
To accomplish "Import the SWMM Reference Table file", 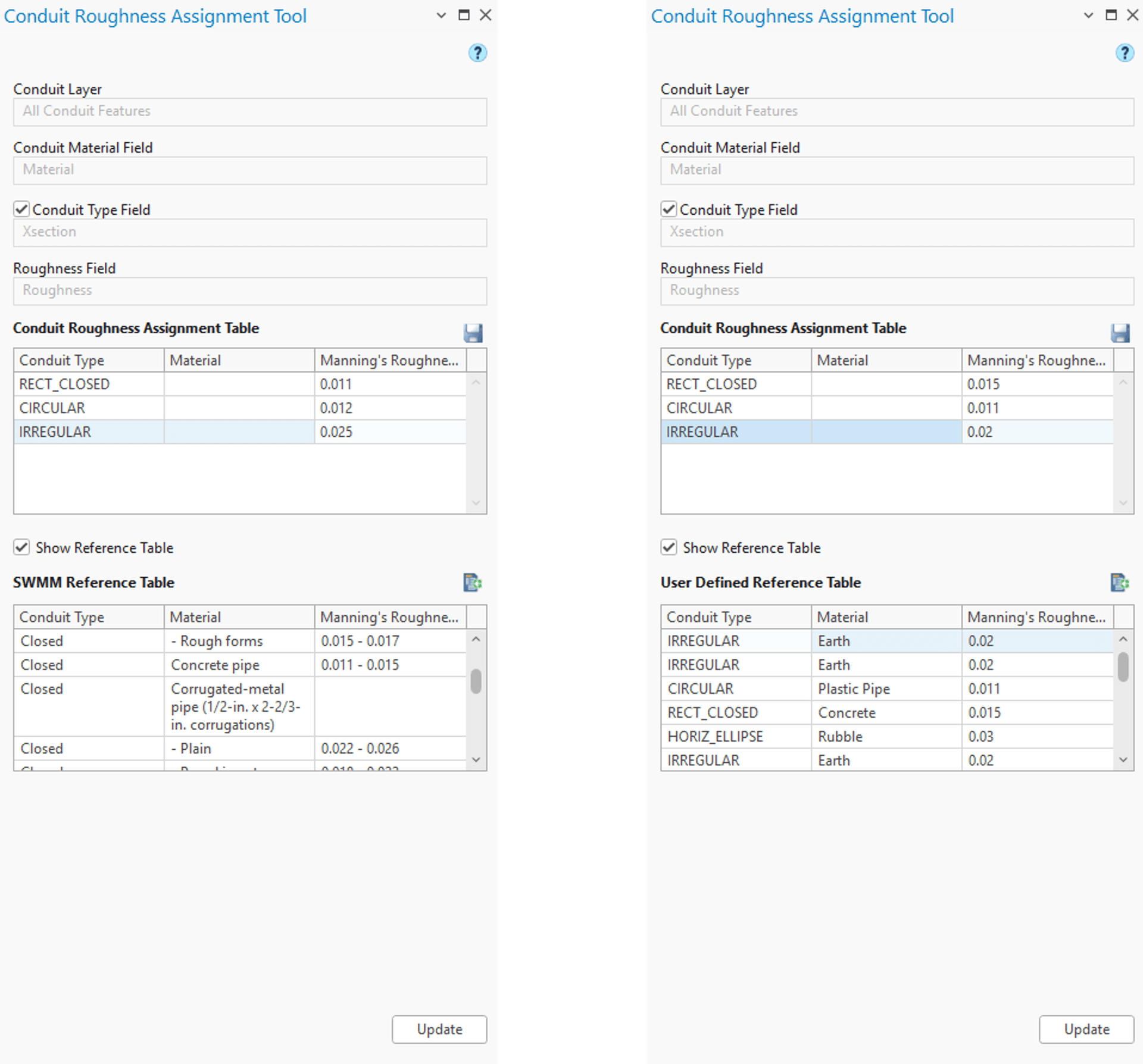I will (x=472, y=582).
